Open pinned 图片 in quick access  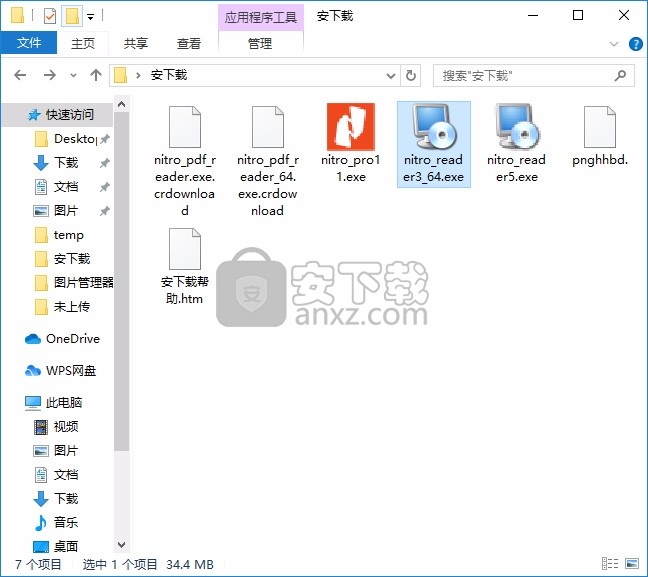coord(55,210)
